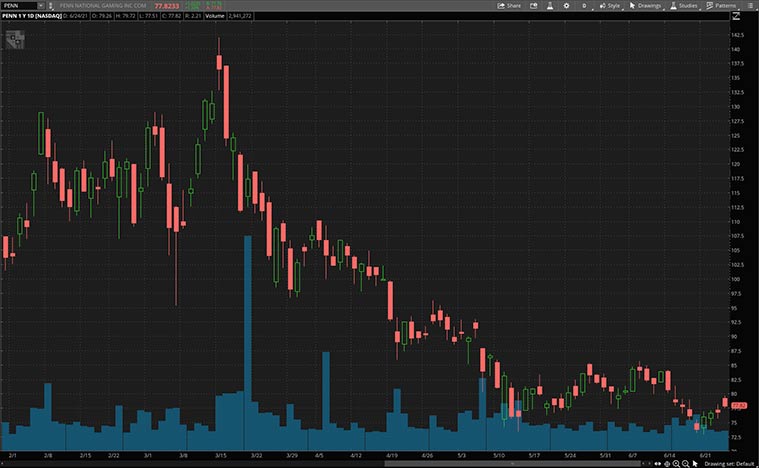Open the Studies menu
Image resolution: width=759 pixels, height=468 pixels.
684,5
